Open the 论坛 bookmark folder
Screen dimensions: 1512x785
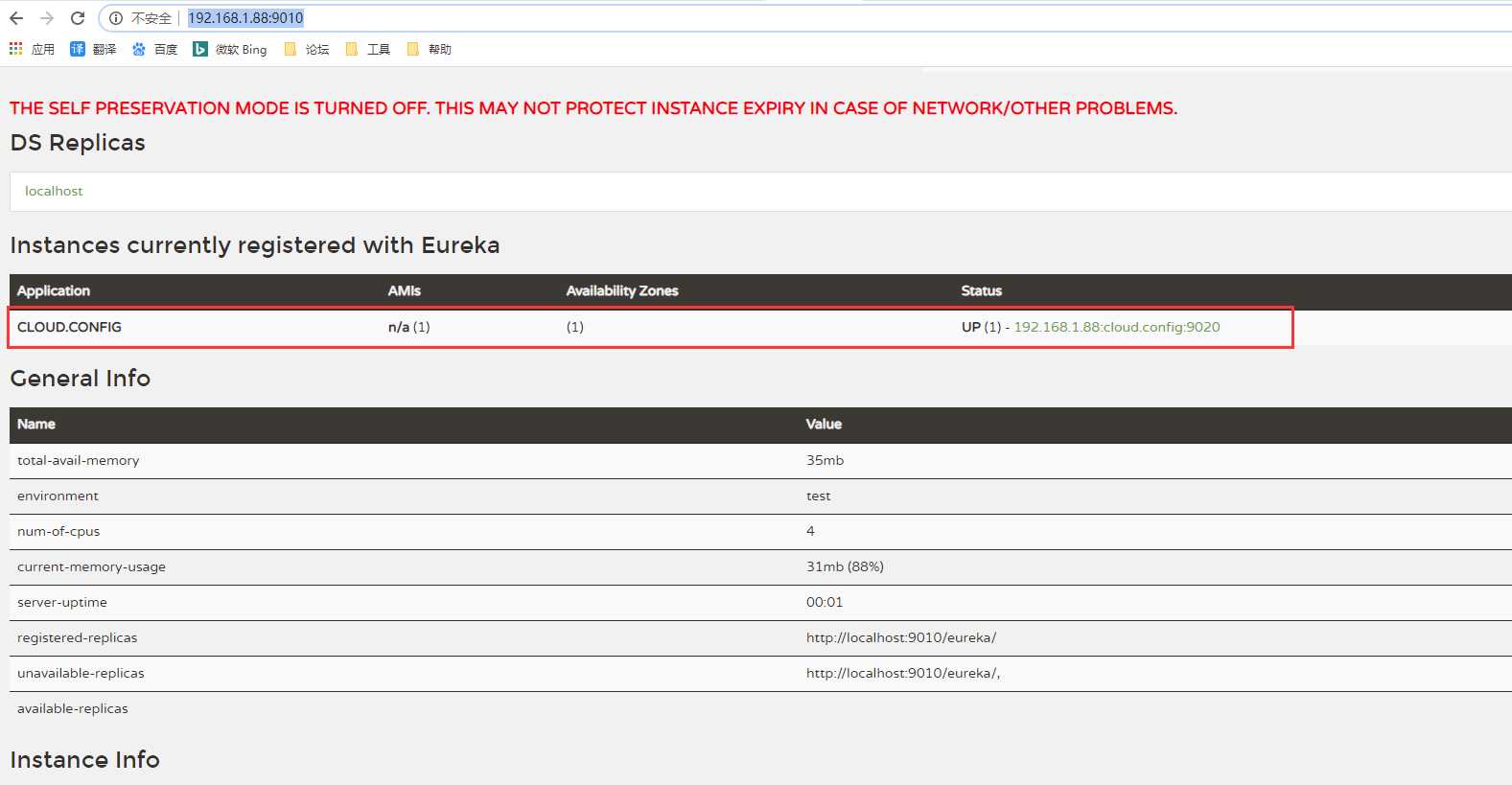pos(307,49)
